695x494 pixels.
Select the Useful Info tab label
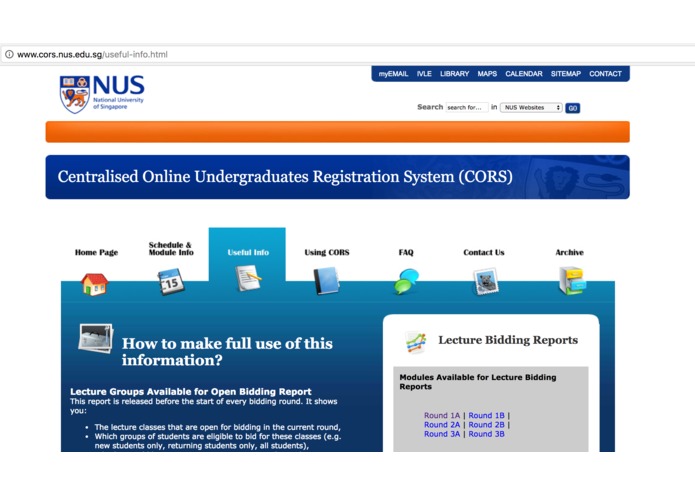coord(248,252)
